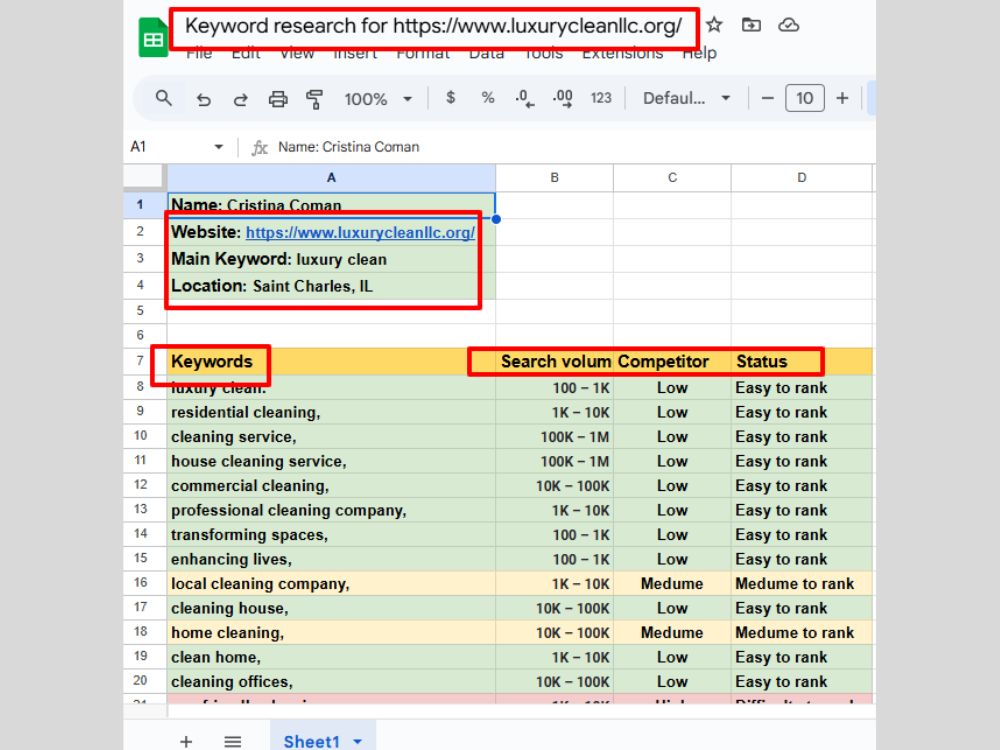This screenshot has height=750, width=1000.
Task: Select the 'cleaning offices,' cell
Action: pyautogui.click(x=331, y=681)
